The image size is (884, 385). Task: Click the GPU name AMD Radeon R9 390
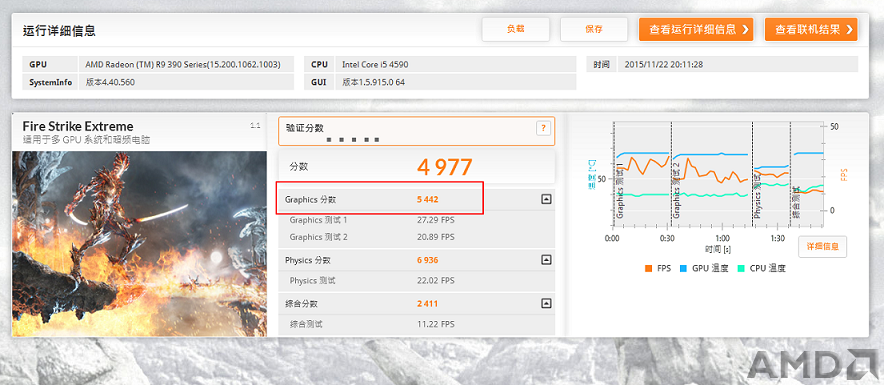tap(183, 64)
